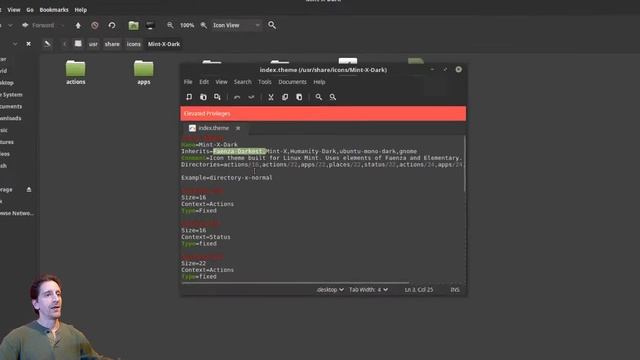Zoom out in the file manager
640x360 pixels.
[170, 25]
